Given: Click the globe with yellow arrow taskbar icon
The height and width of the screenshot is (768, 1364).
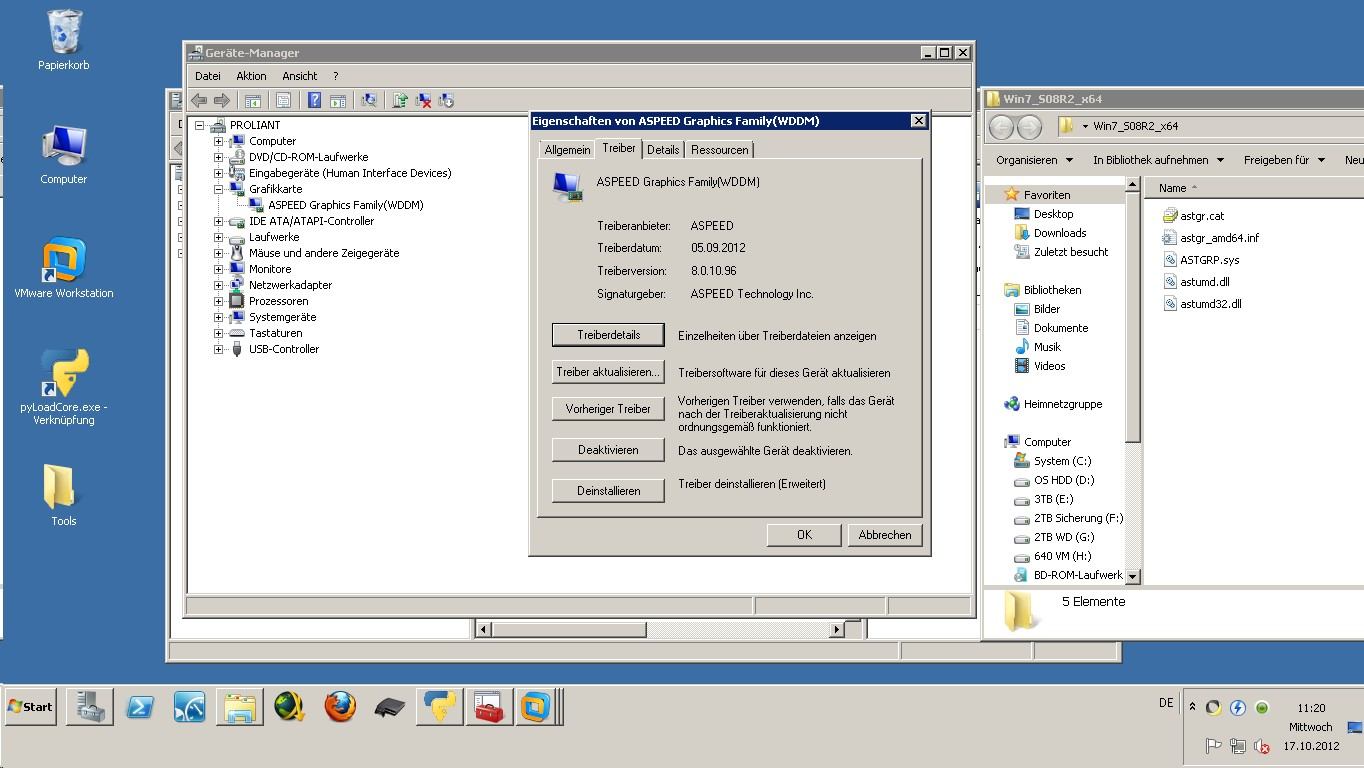Looking at the screenshot, I should click(x=289, y=707).
